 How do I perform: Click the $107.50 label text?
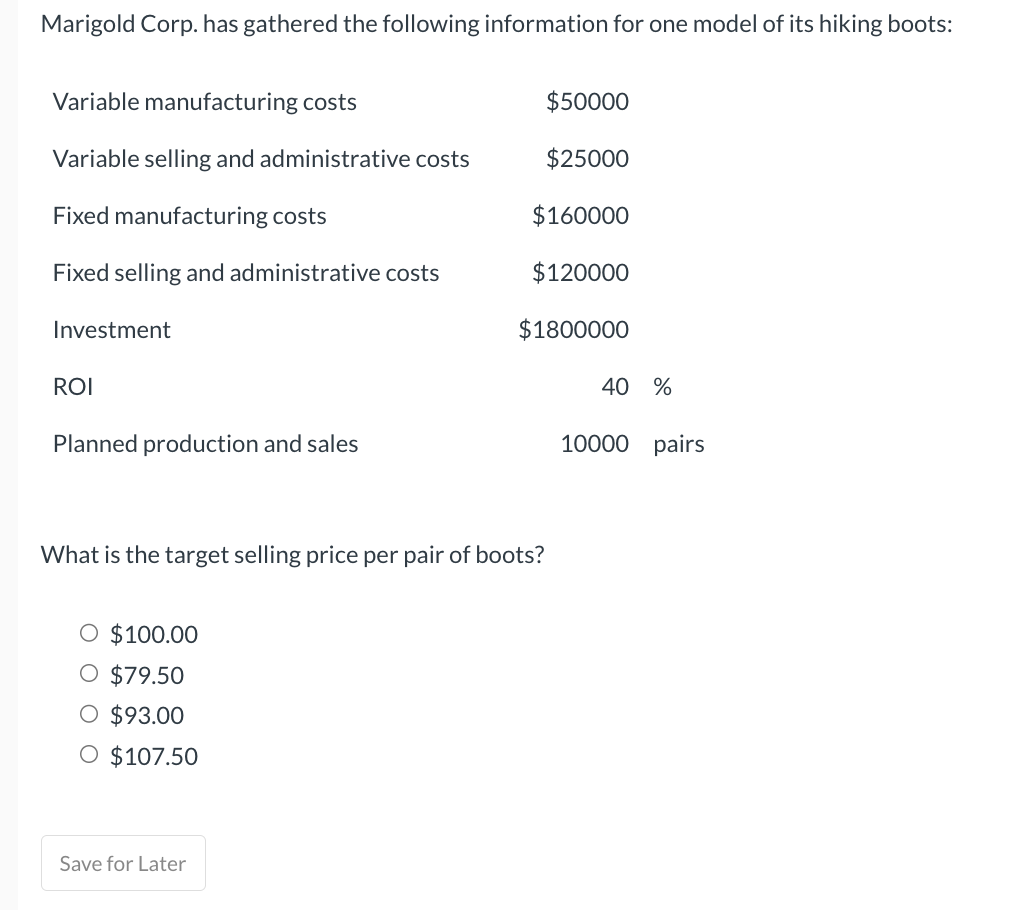click(x=154, y=756)
